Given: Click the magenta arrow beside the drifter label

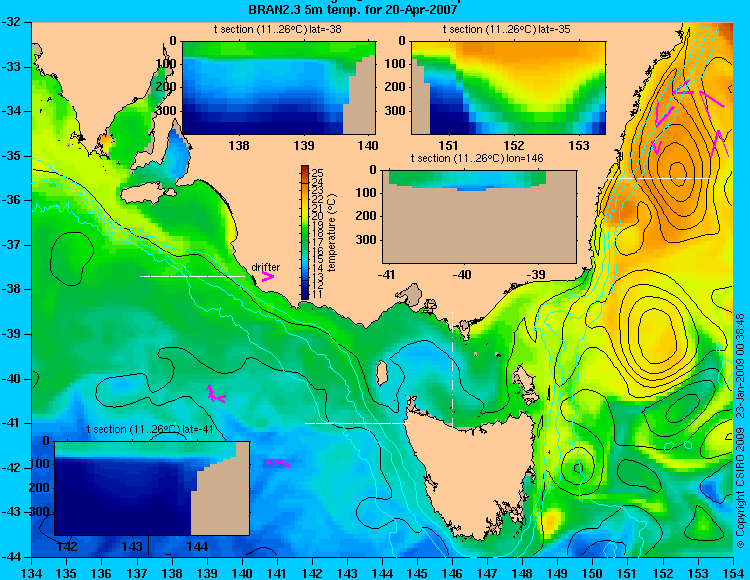Looking at the screenshot, I should [267, 276].
